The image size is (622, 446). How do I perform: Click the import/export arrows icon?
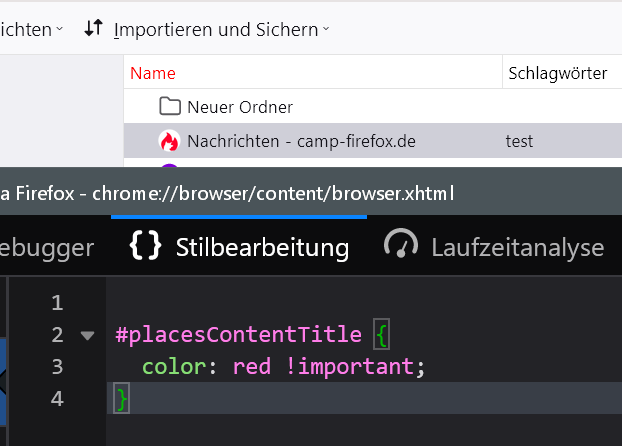tap(93, 29)
